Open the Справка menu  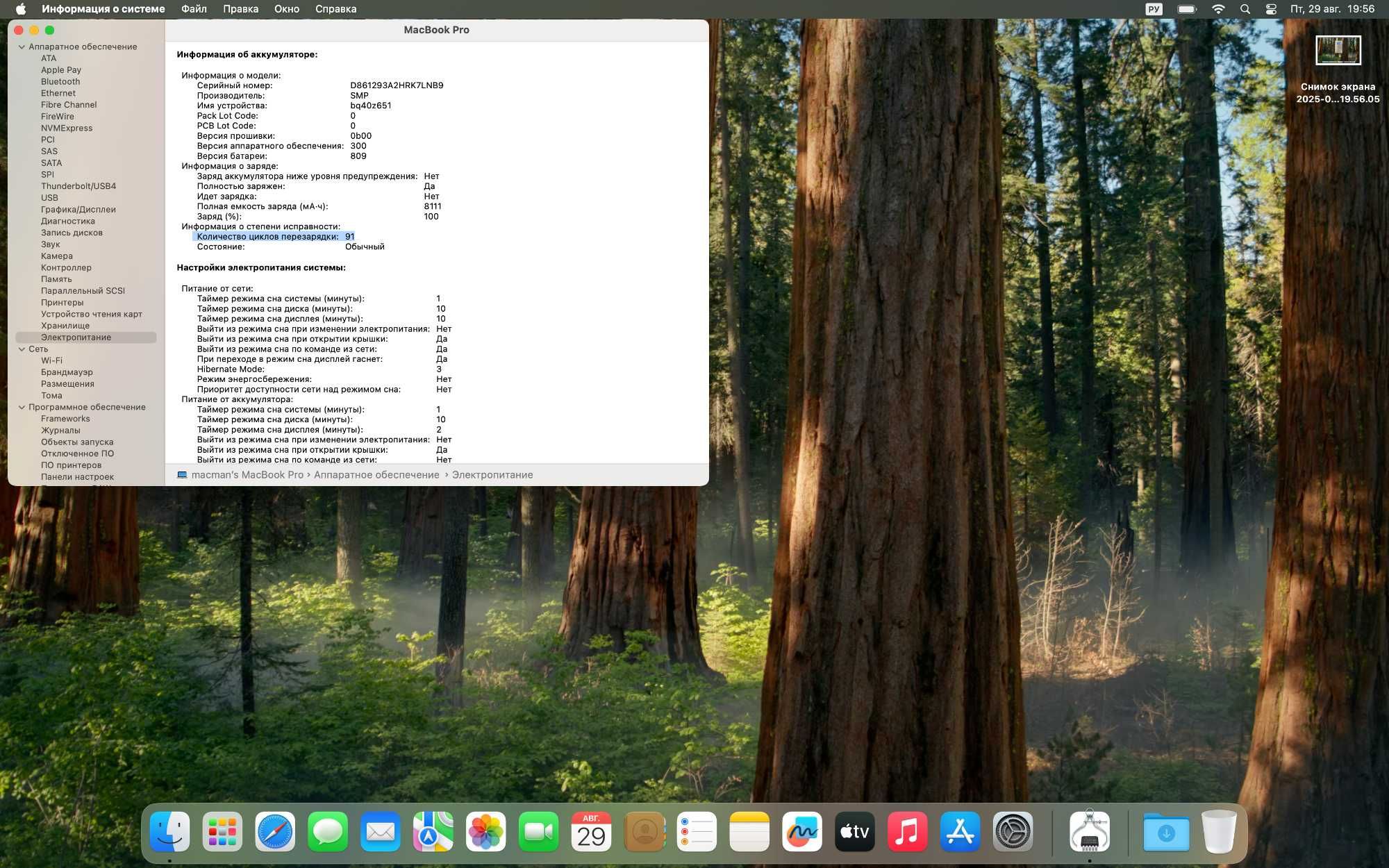[x=335, y=9]
